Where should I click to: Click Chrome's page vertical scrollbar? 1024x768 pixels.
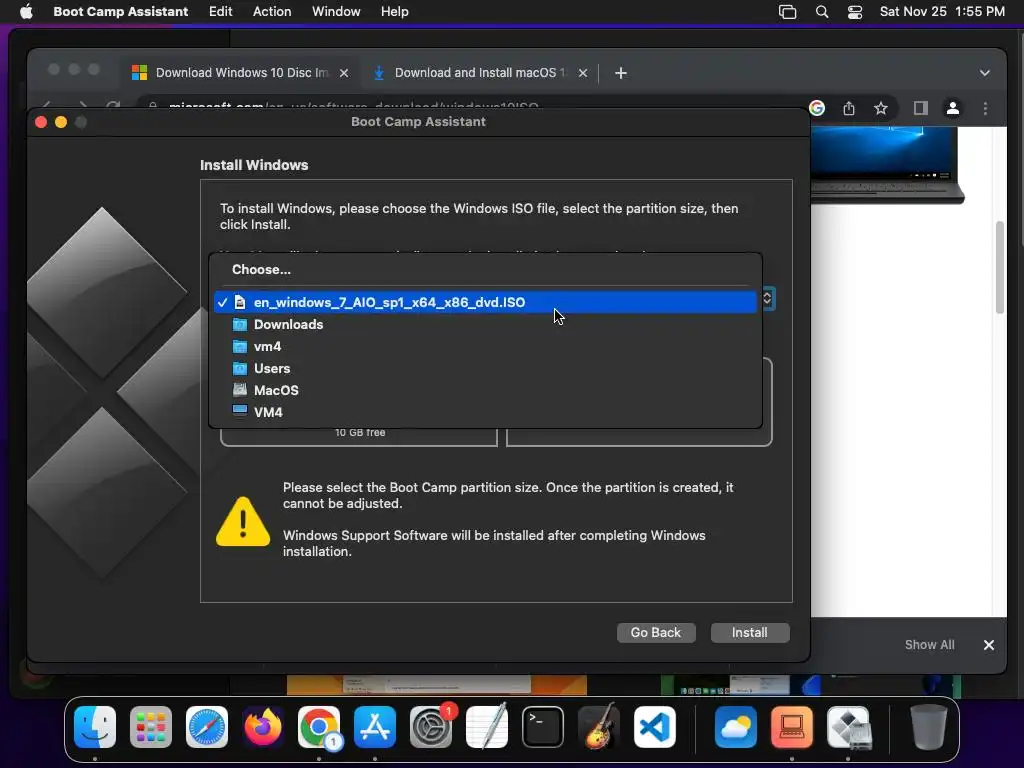[x=1000, y=268]
